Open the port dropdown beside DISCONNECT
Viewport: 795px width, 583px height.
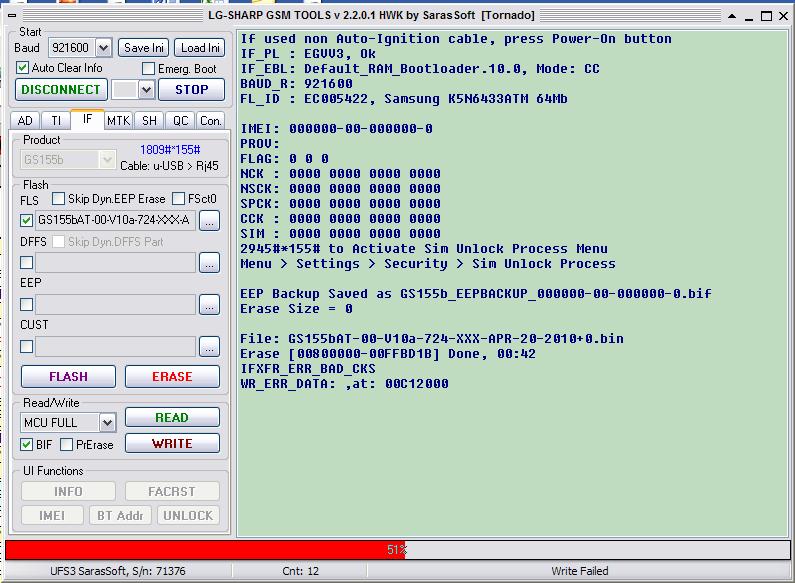[x=146, y=90]
